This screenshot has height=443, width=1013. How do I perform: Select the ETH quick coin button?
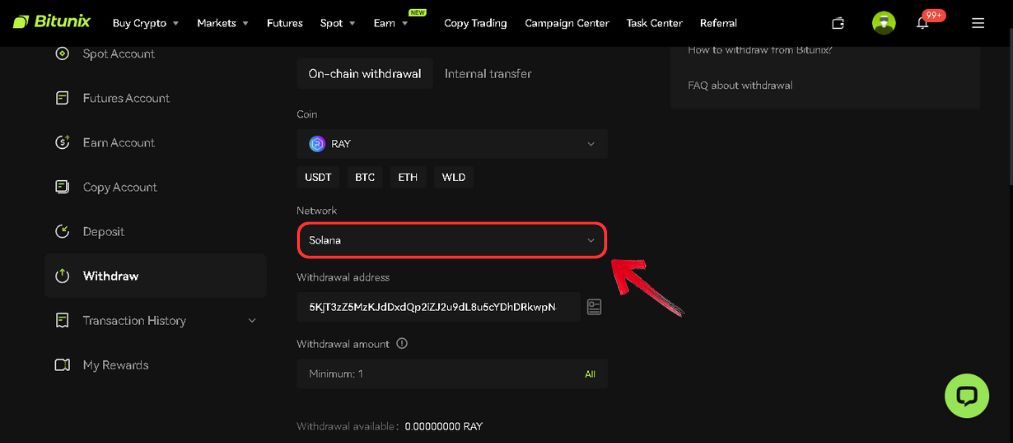[x=408, y=177]
